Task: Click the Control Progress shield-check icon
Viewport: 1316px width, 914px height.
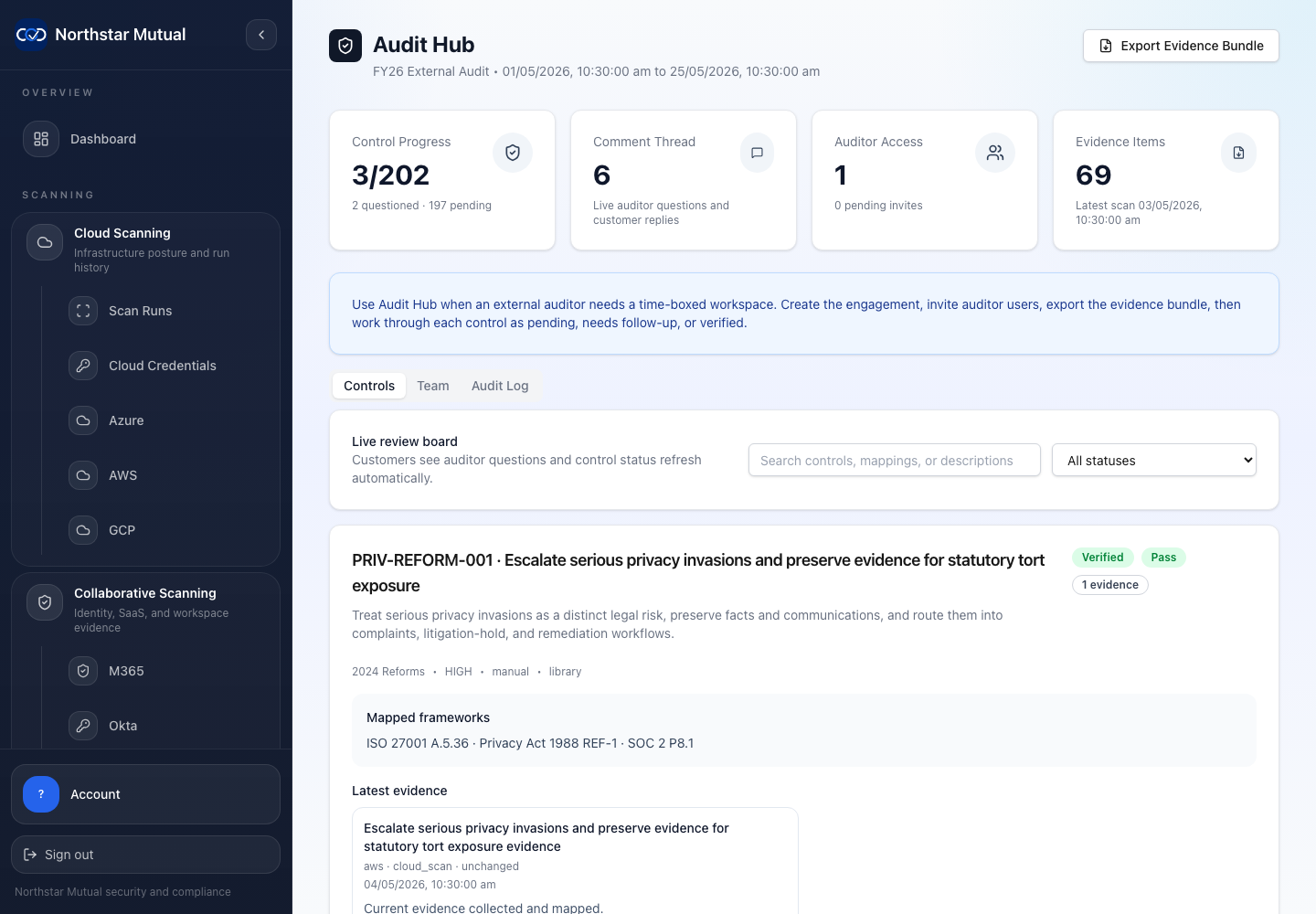Action: click(513, 153)
